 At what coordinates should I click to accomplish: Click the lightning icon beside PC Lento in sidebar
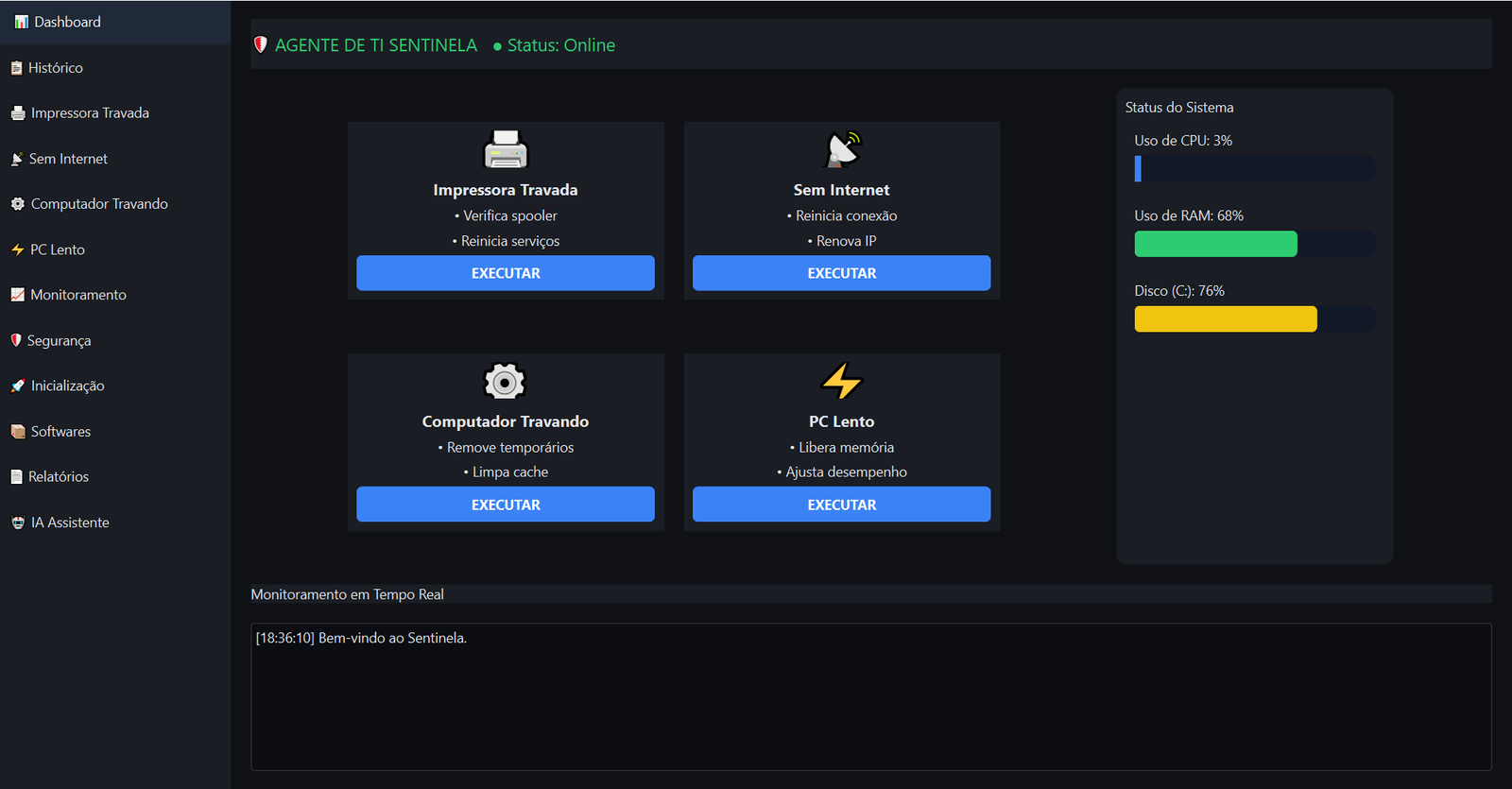[17, 249]
